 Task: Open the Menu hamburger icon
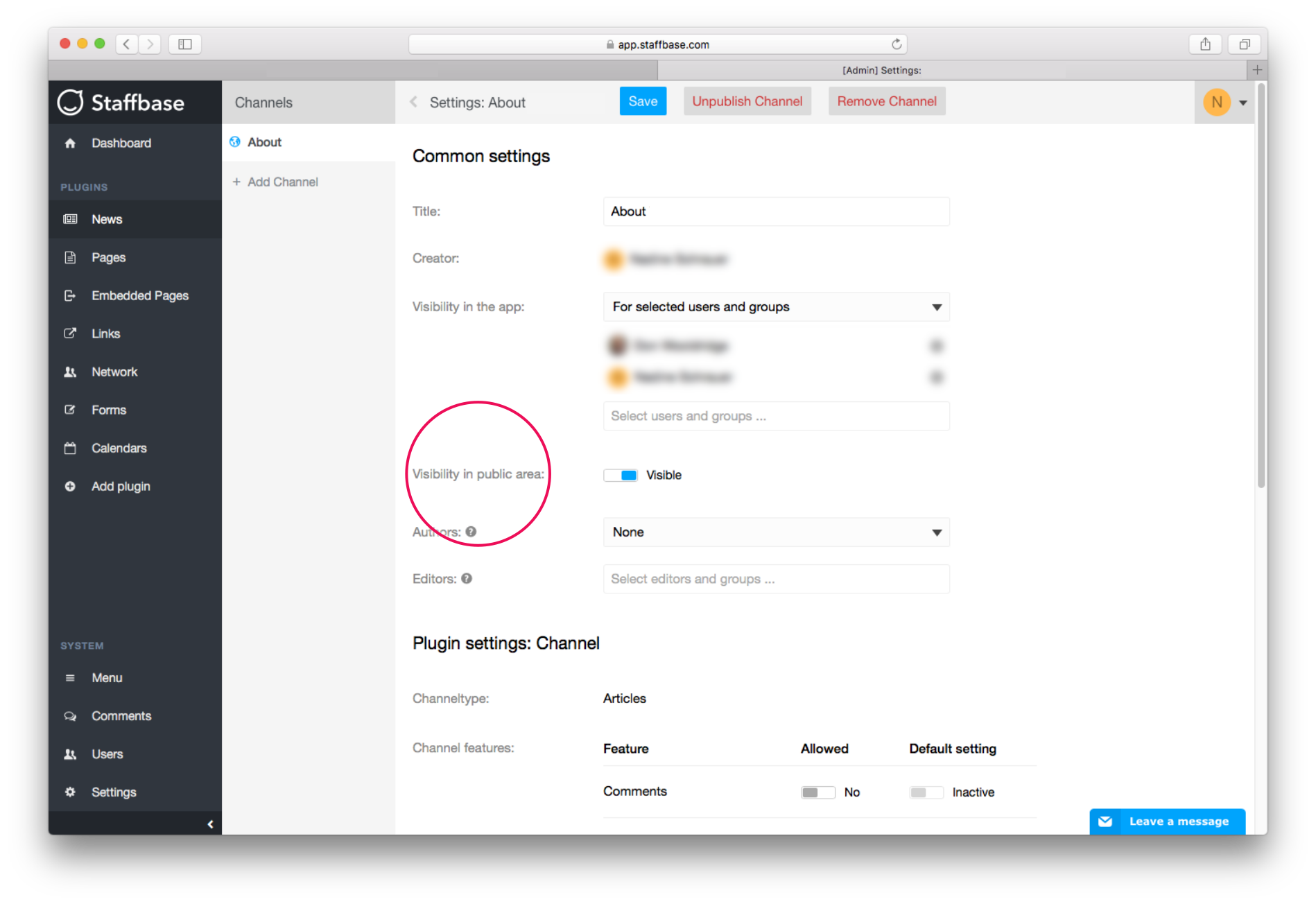point(70,678)
